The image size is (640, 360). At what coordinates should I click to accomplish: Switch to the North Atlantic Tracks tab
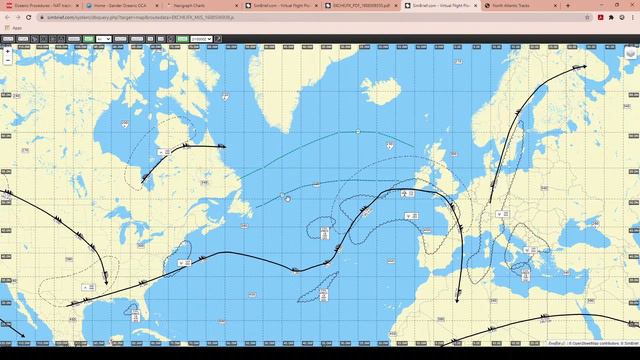[520, 6]
